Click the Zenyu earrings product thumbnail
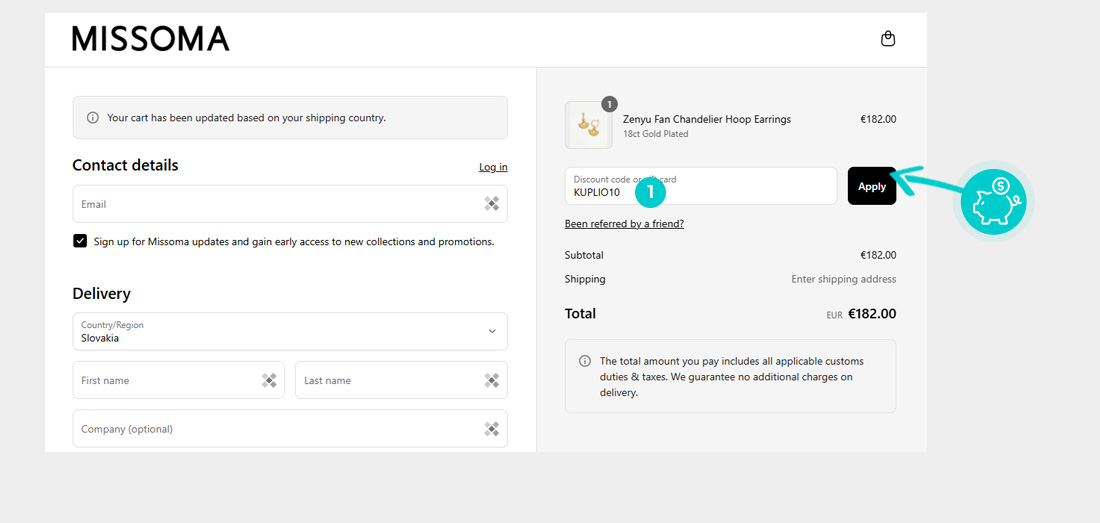This screenshot has height=523, width=1100. 589,125
